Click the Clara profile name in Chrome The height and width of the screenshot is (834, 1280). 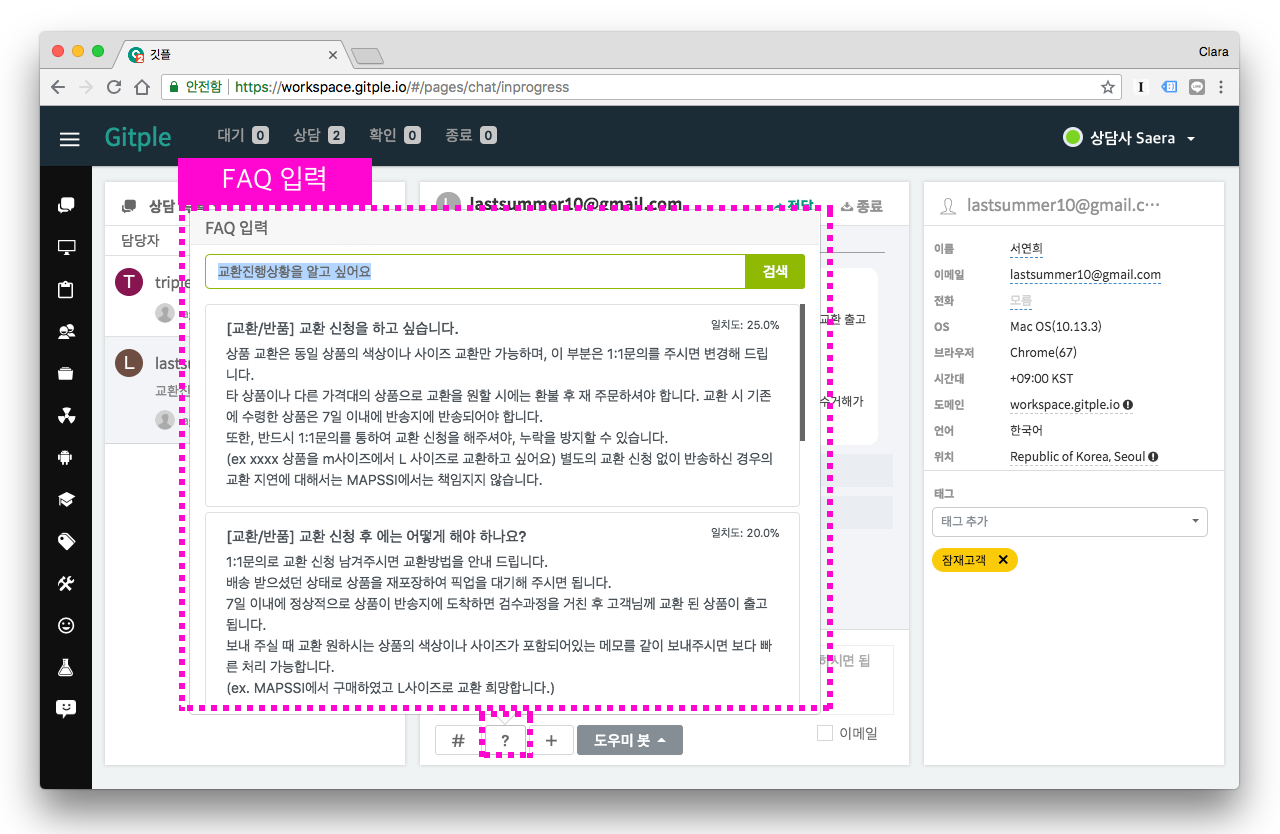(1213, 51)
